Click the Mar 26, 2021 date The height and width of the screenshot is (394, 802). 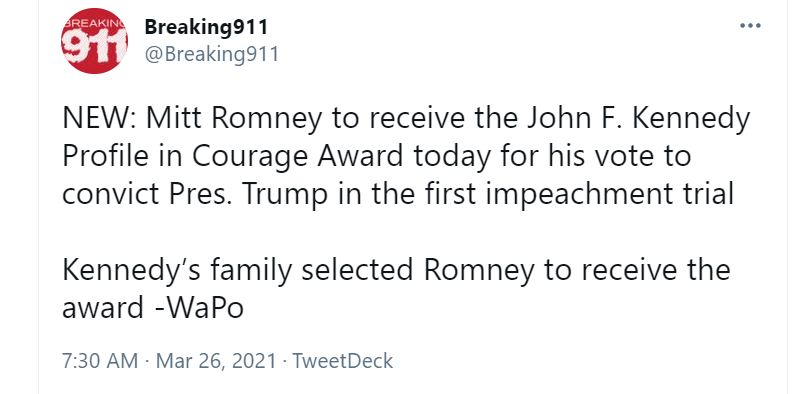[x=216, y=361]
